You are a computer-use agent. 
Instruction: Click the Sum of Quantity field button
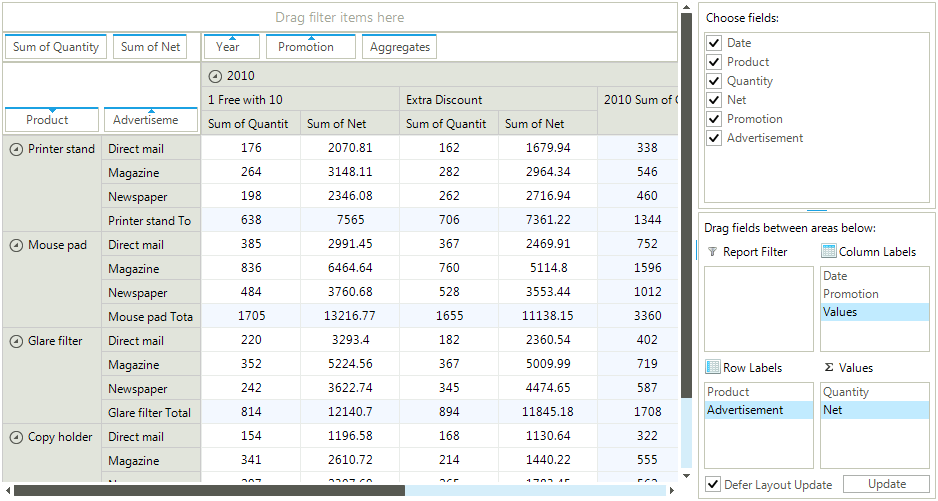tap(56, 47)
